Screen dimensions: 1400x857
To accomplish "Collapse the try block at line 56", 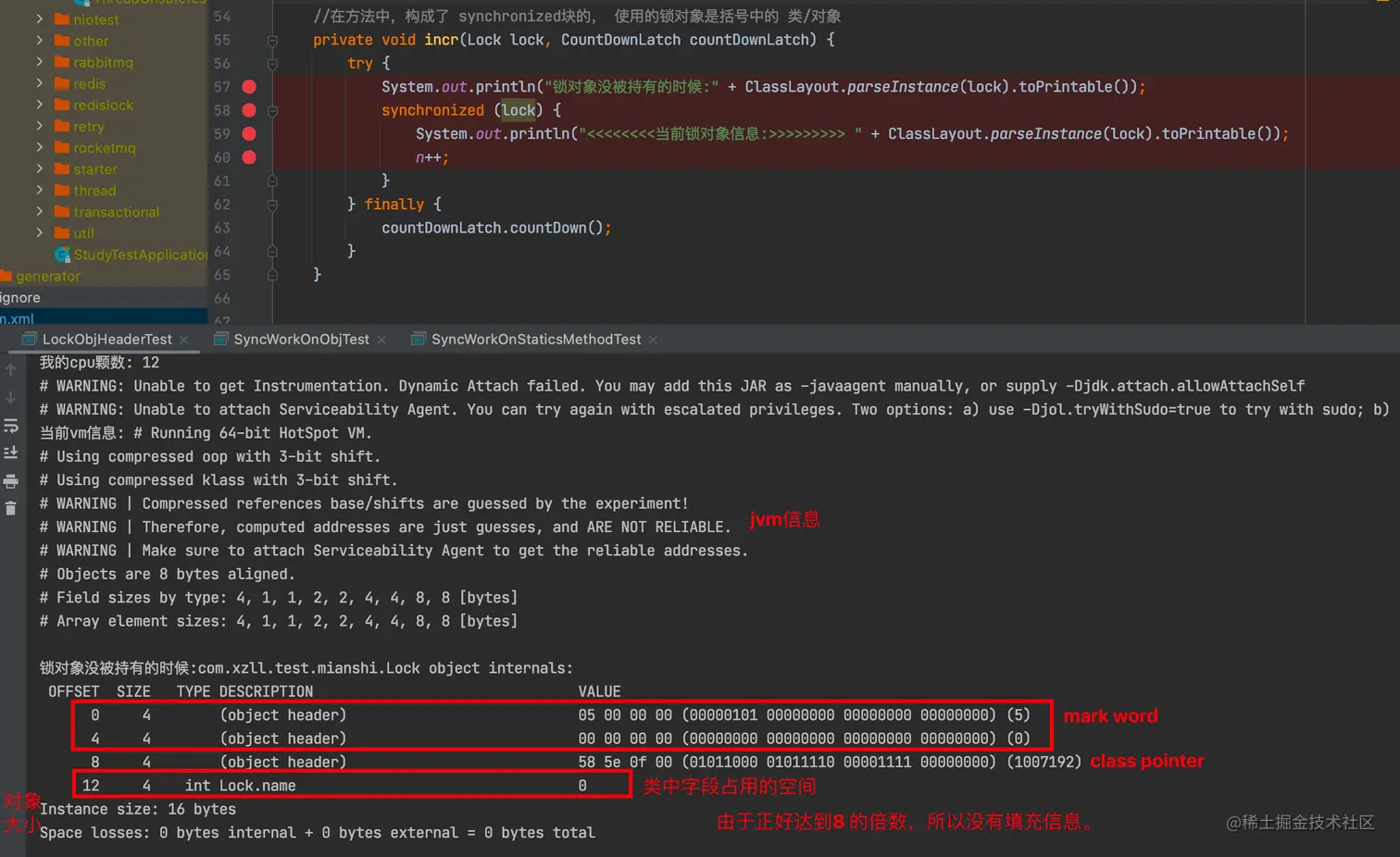I will [272, 64].
